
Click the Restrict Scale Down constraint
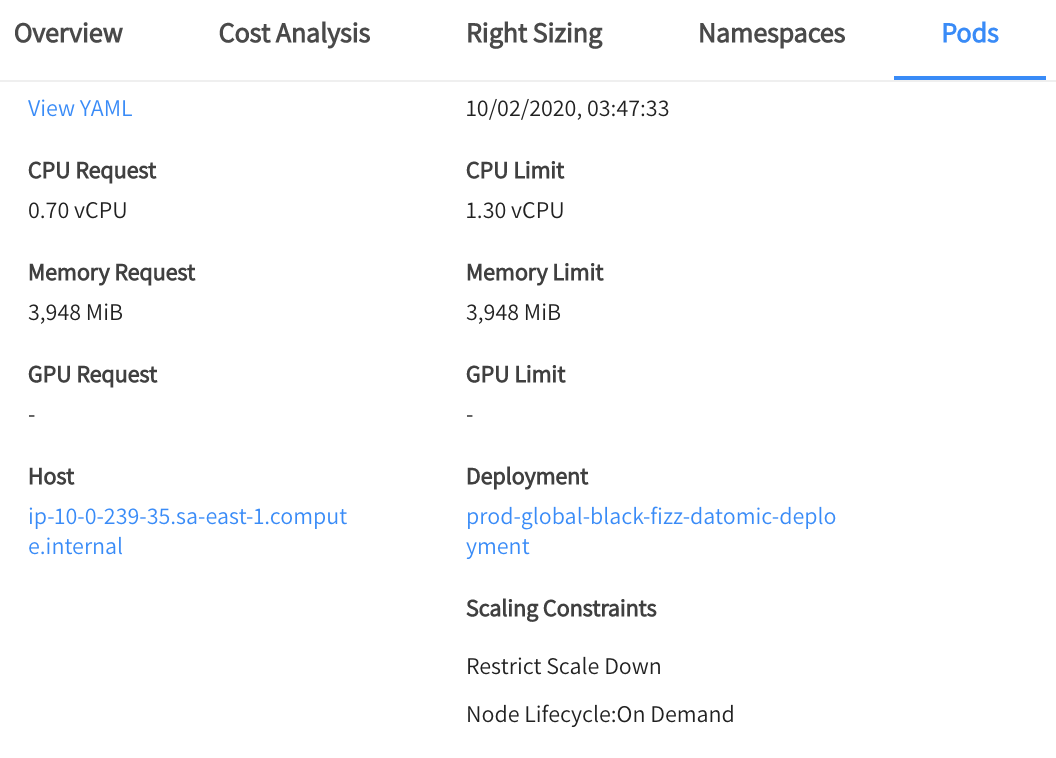click(x=563, y=667)
